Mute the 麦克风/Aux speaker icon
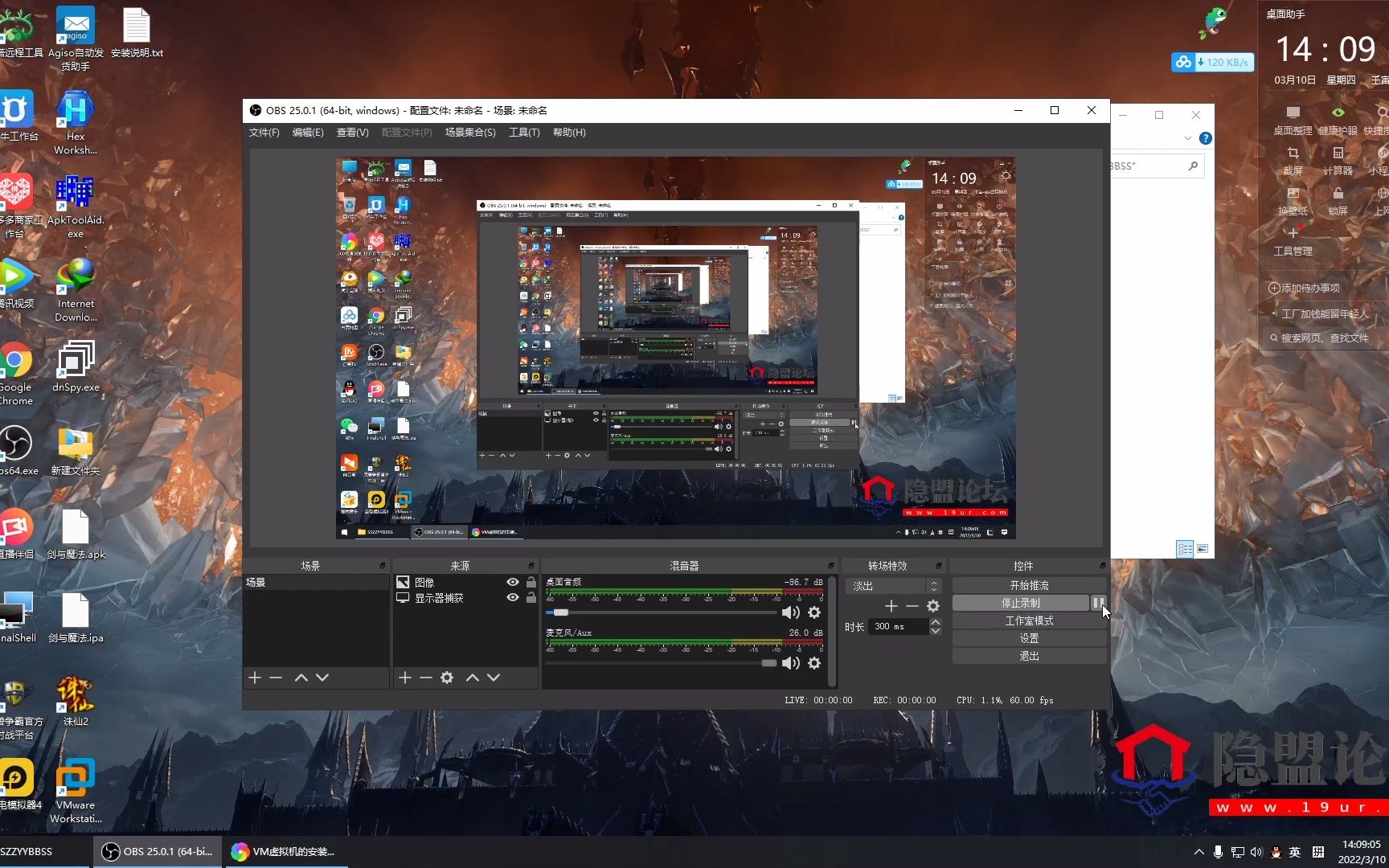 click(x=791, y=663)
